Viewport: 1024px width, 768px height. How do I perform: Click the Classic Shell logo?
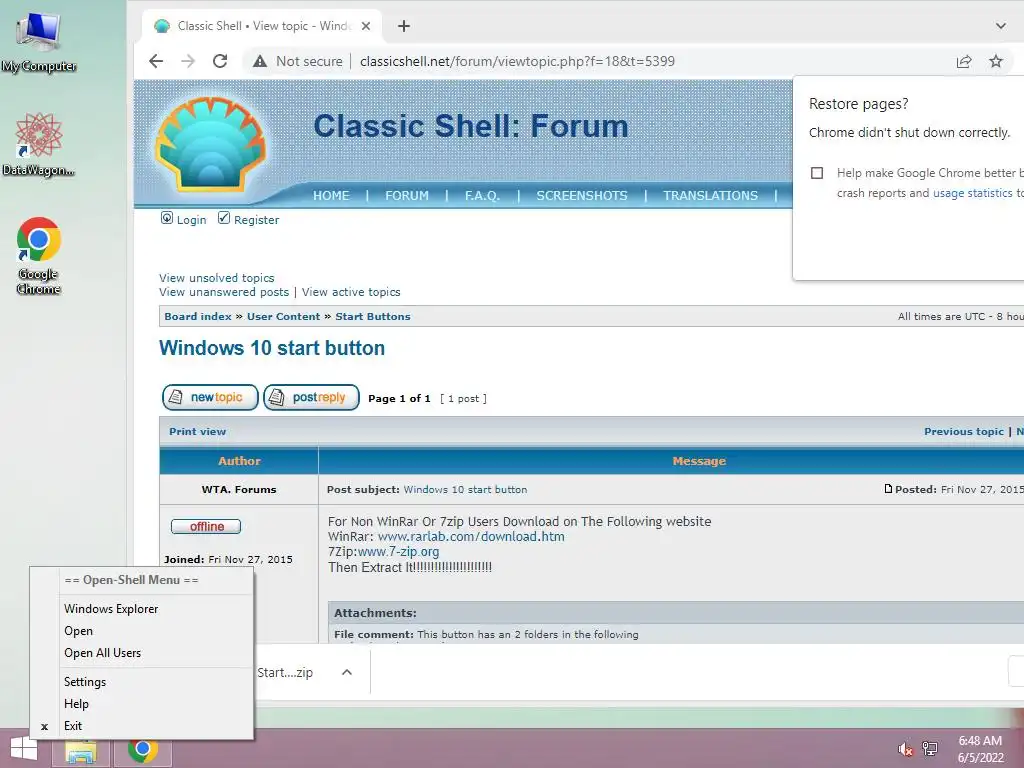pos(210,145)
